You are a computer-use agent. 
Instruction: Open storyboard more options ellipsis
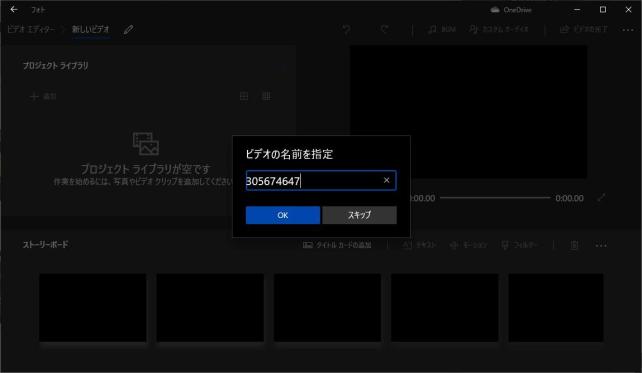pyautogui.click(x=601, y=246)
